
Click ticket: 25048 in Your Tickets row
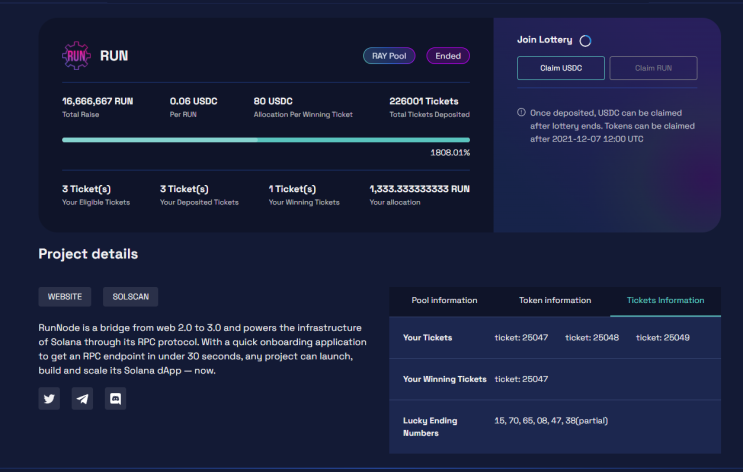point(592,338)
